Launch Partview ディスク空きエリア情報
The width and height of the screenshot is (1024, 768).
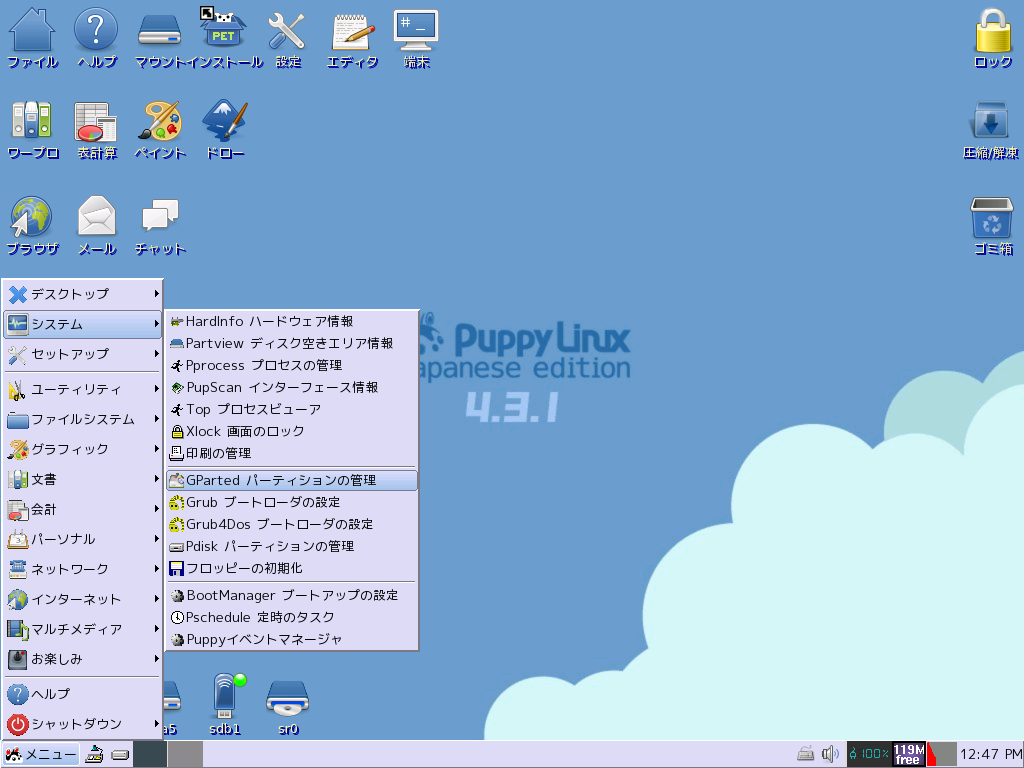pyautogui.click(x=291, y=344)
